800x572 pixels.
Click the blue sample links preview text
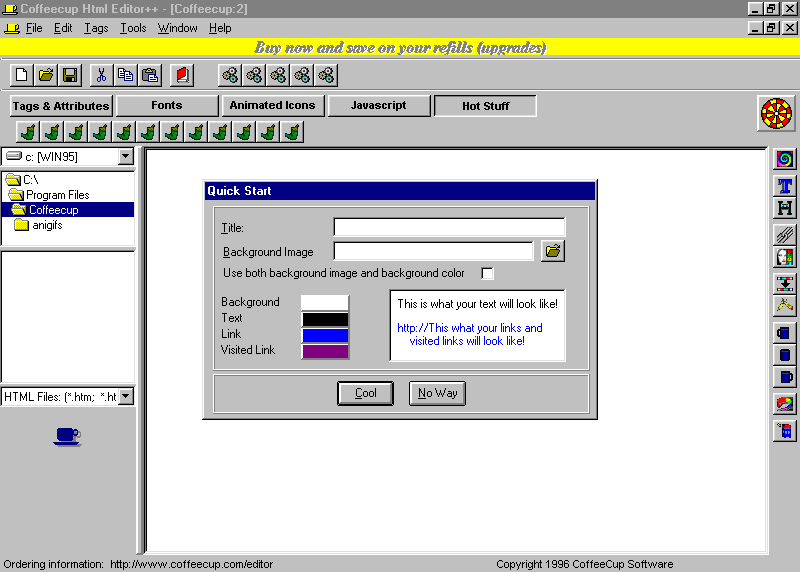pos(469,334)
